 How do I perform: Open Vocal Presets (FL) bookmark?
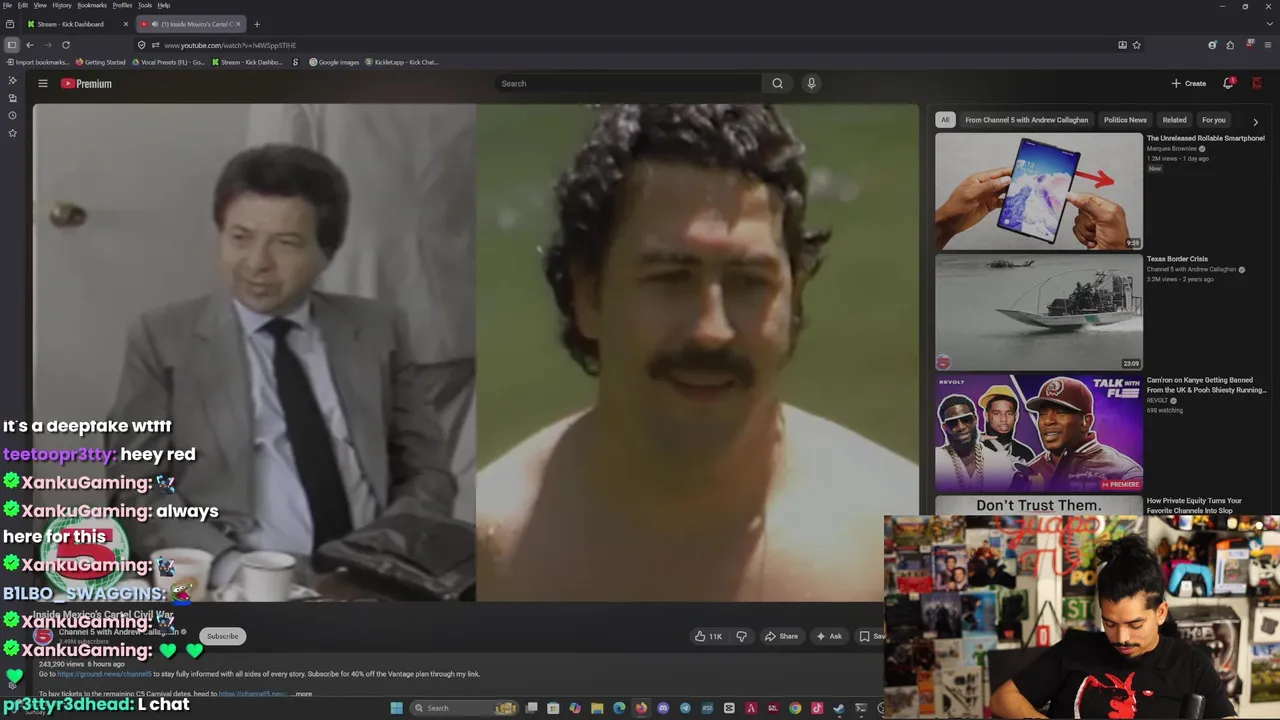click(167, 62)
